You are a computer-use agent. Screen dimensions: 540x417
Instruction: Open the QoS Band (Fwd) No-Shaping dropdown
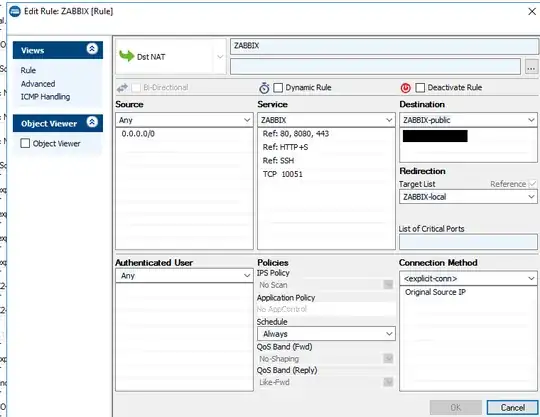tap(388, 358)
